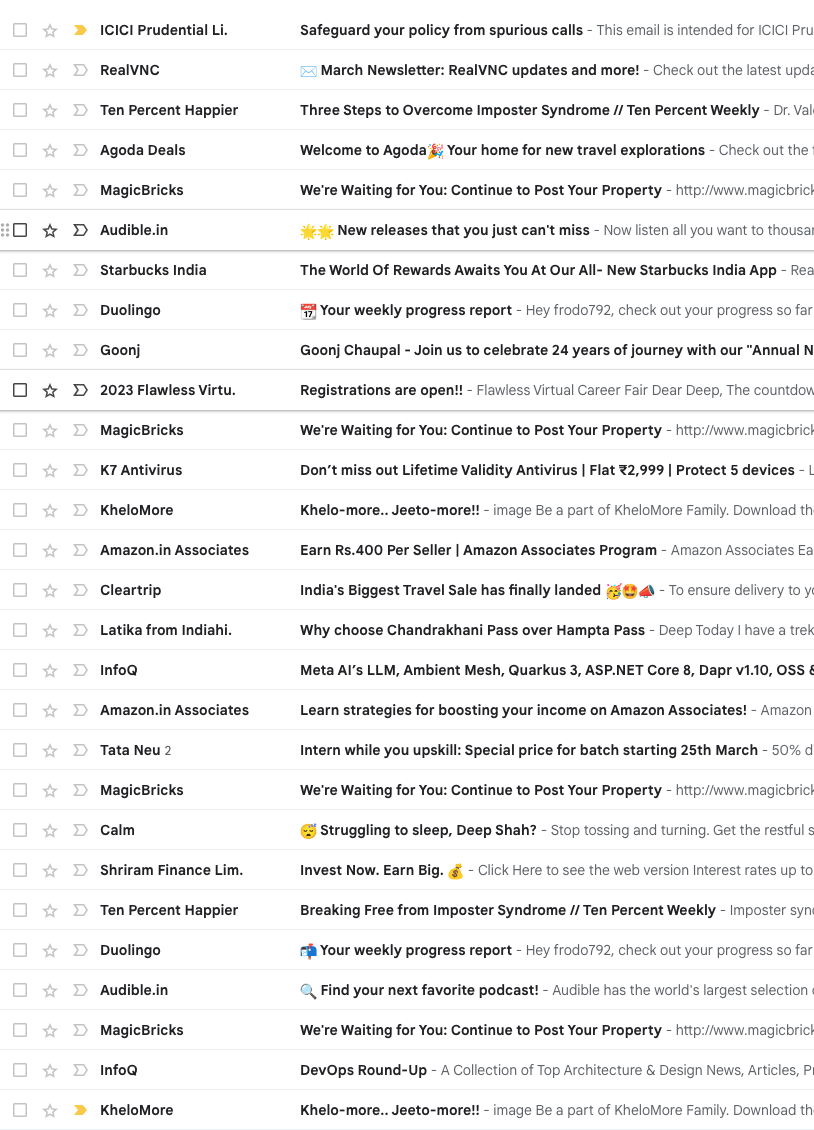Select the Agoda Deals email checkbox
This screenshot has height=1130, width=814.
click(20, 150)
